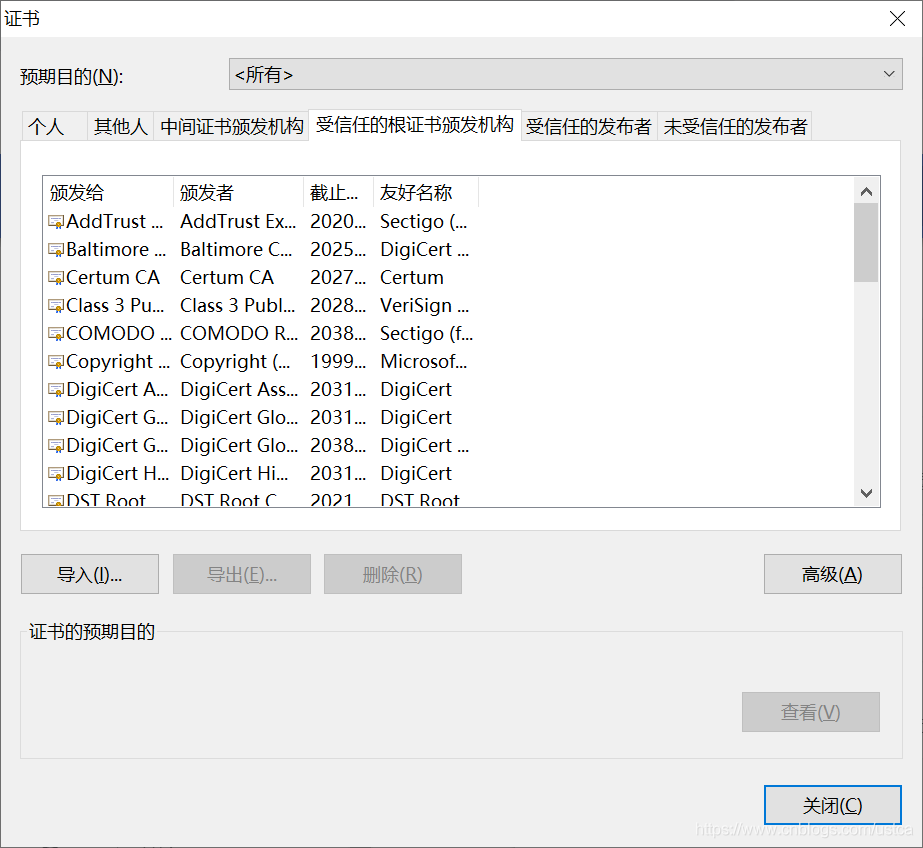
Task: Click the 导入 button
Action: point(89,574)
